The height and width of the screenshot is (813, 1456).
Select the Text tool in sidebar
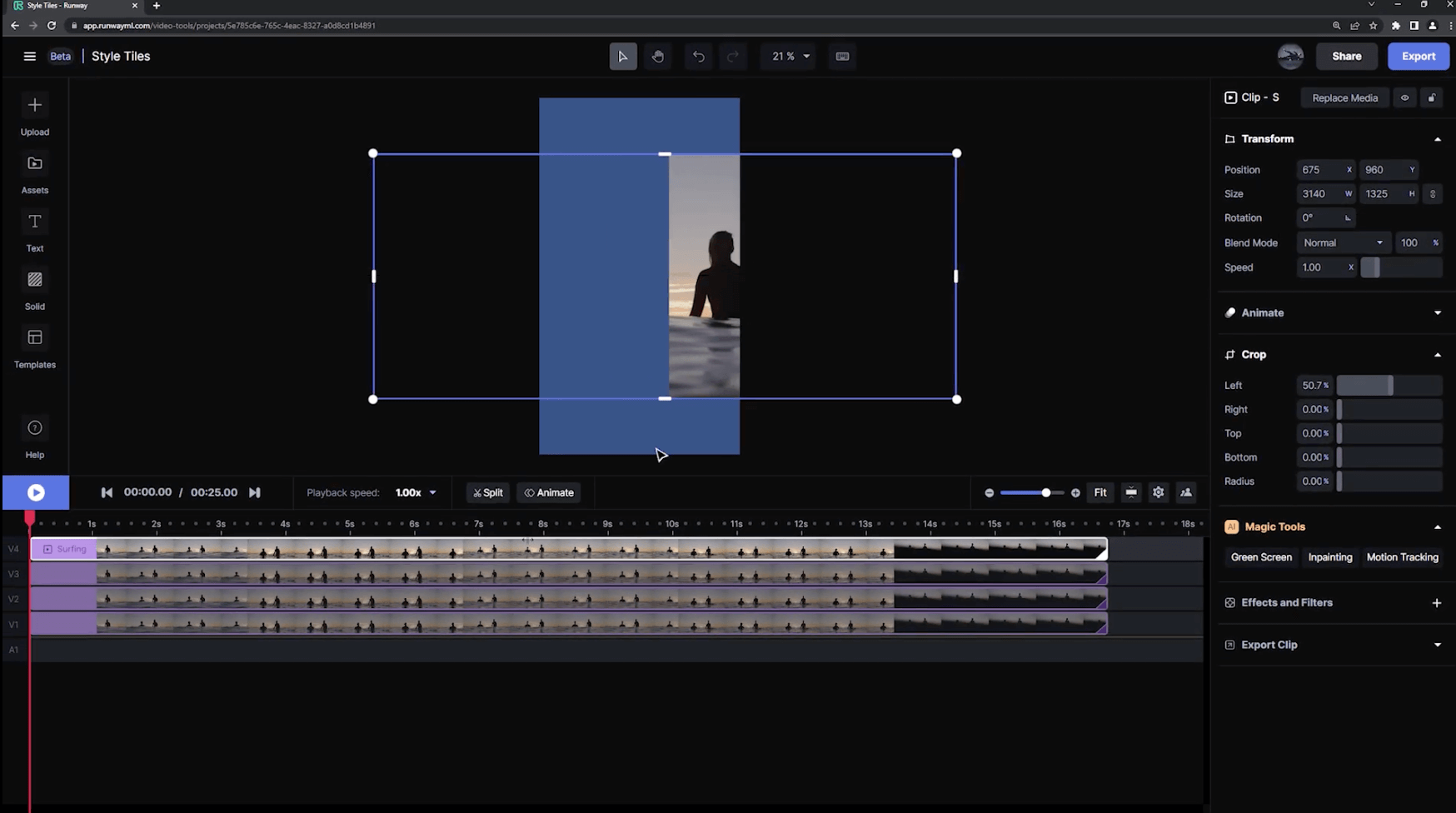point(34,232)
